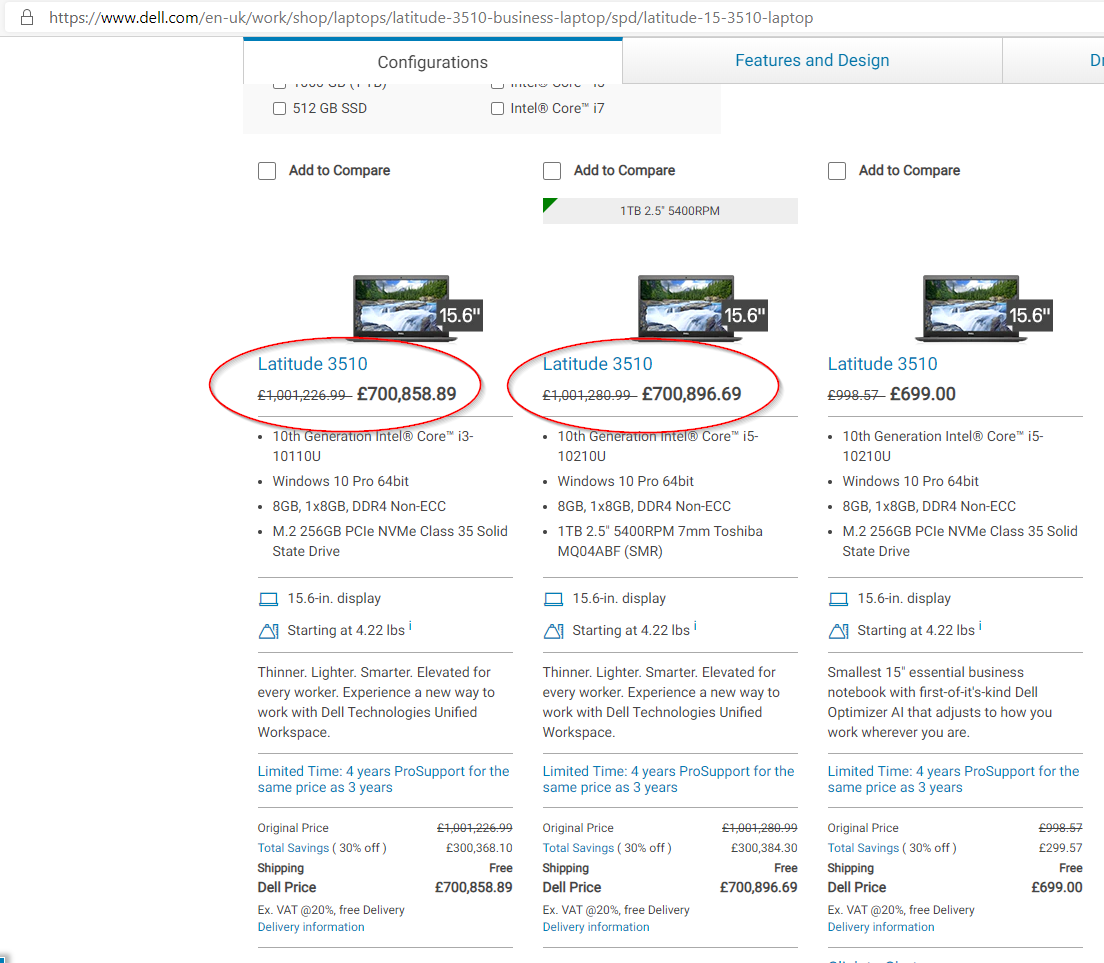Click display icon in the £699.00 card
The width and height of the screenshot is (1104, 963).
(x=839, y=599)
